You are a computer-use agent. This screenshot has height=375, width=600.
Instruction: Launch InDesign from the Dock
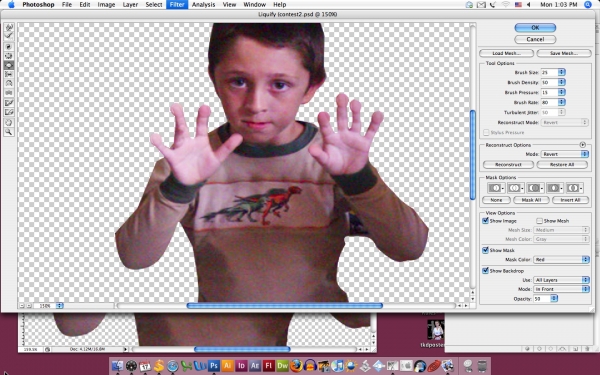pyautogui.click(x=241, y=366)
